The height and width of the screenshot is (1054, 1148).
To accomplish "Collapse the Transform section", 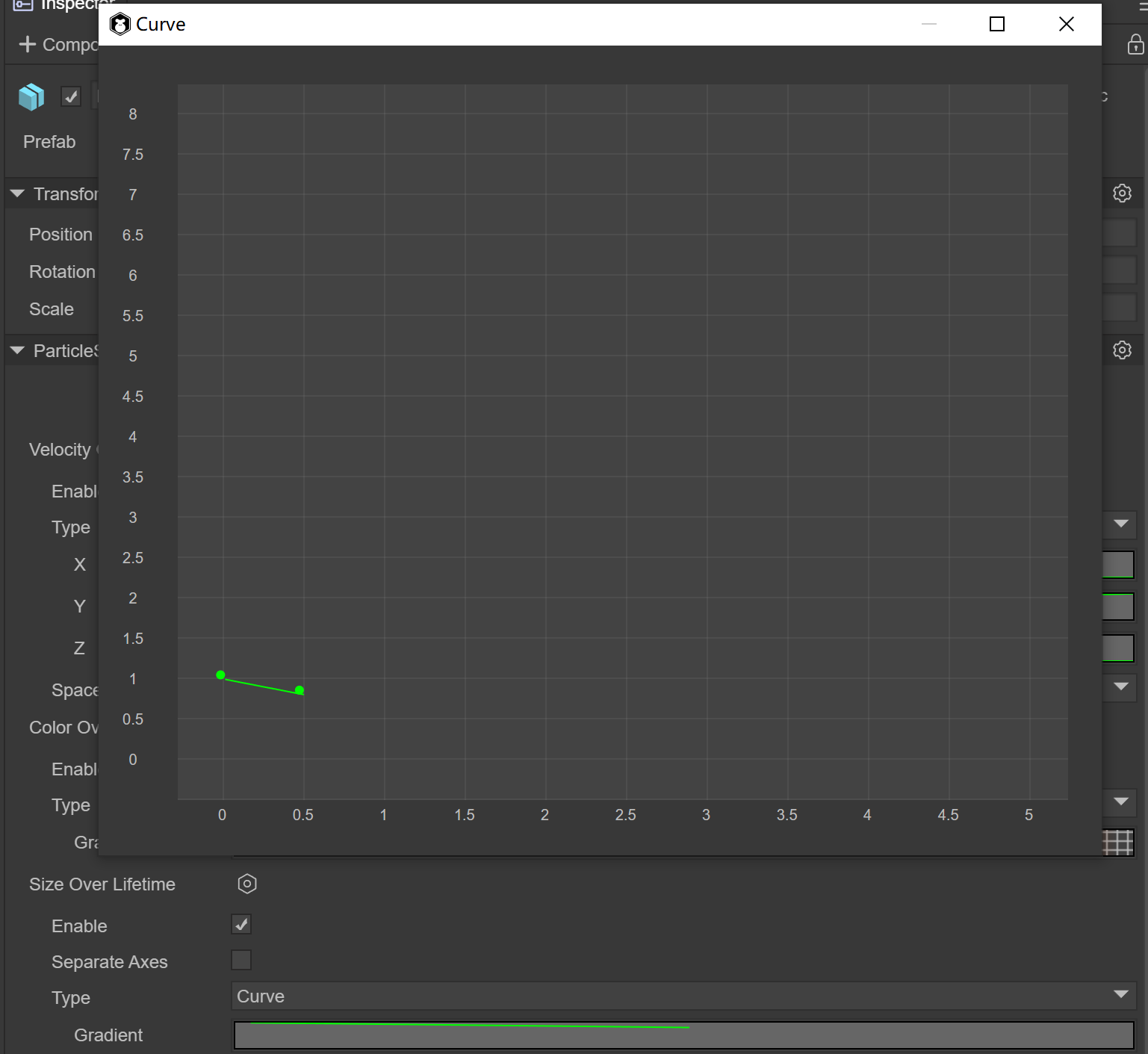I will 18,193.
